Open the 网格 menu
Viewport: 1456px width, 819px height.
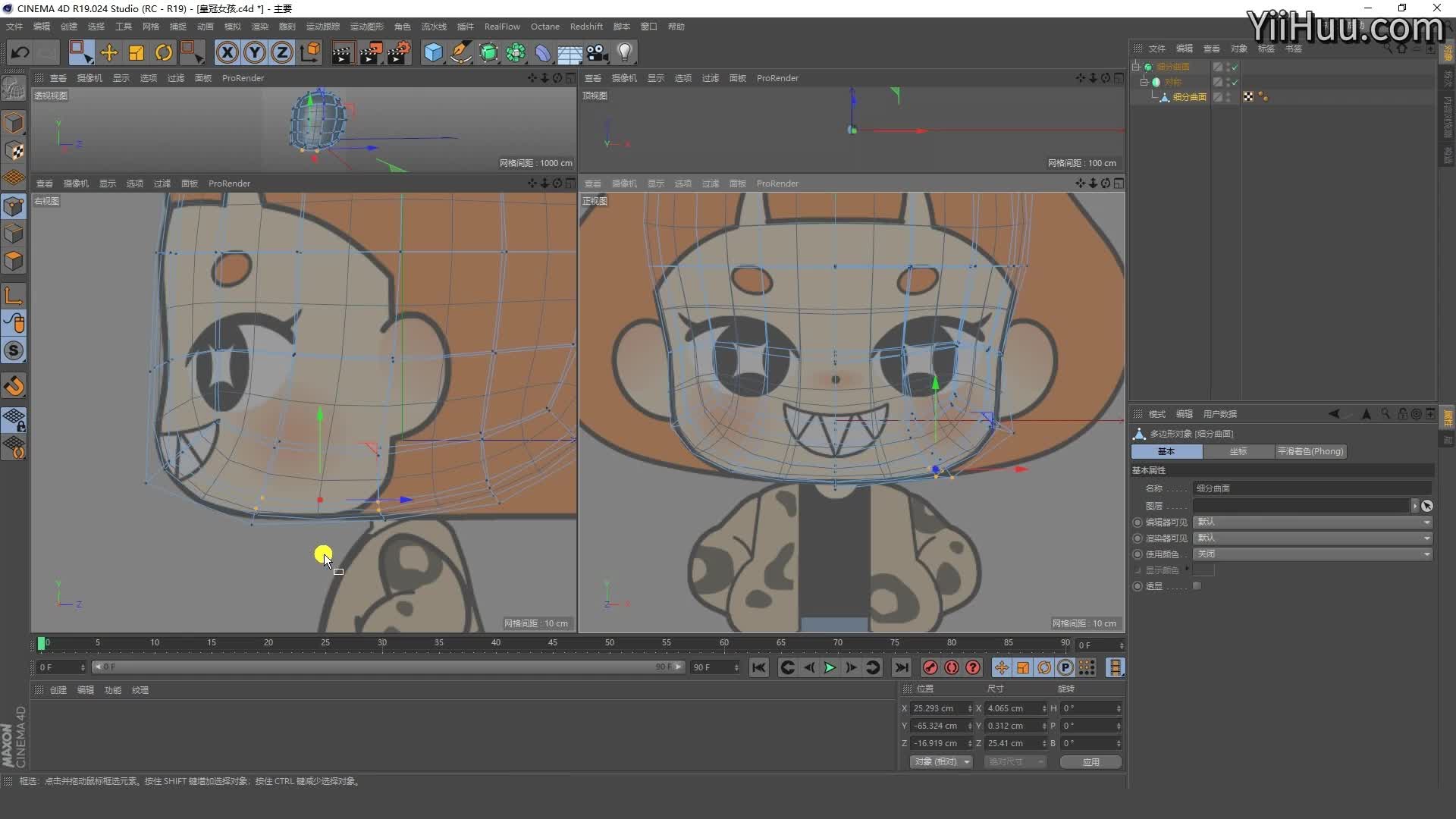151,27
